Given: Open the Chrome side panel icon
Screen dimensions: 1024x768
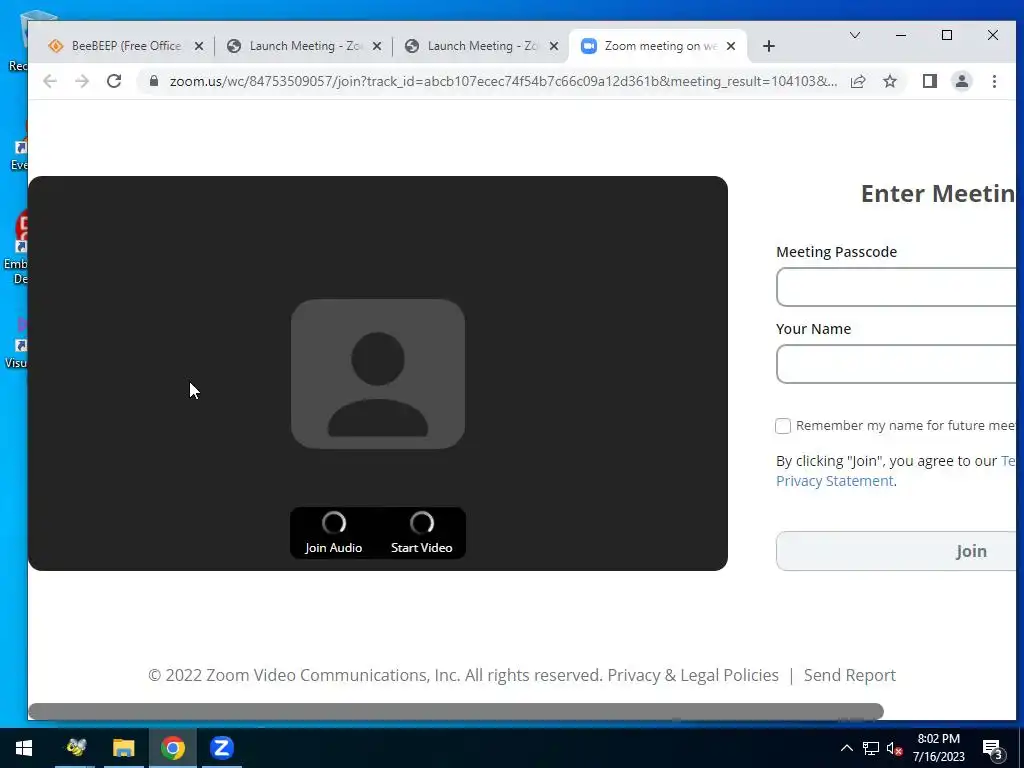Looking at the screenshot, I should tap(929, 81).
